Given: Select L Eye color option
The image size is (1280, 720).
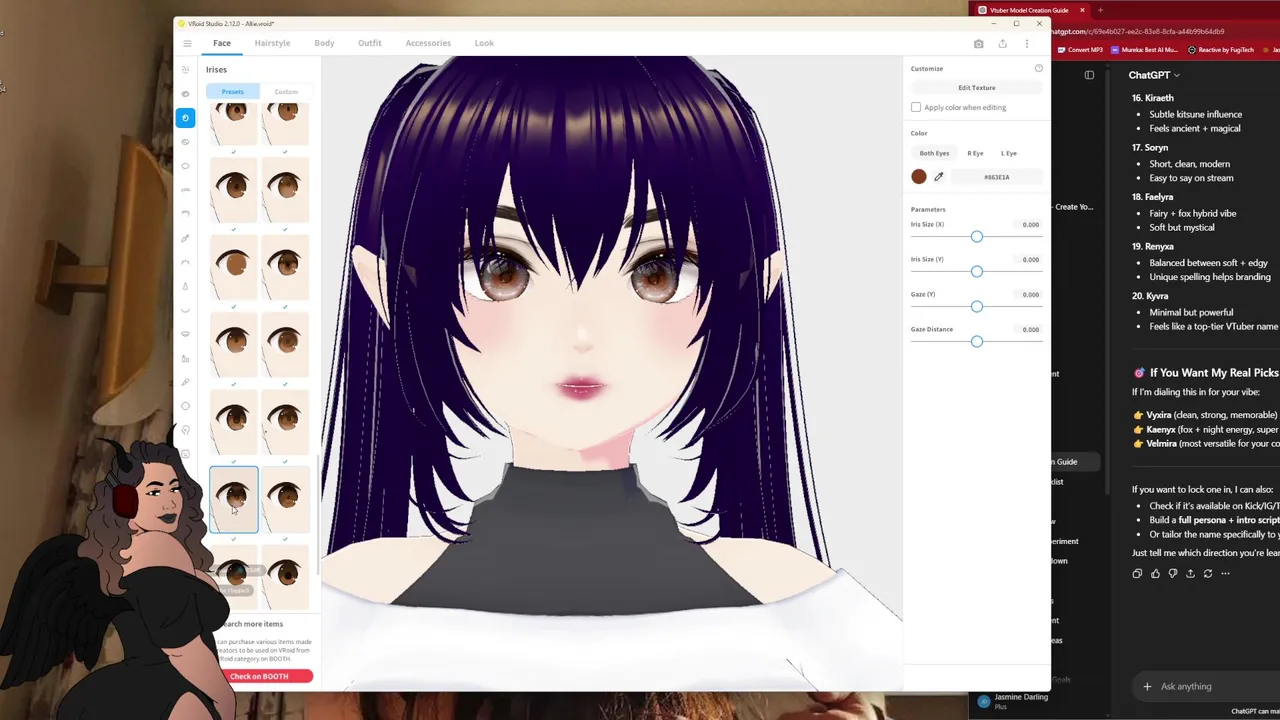Looking at the screenshot, I should click(1008, 153).
